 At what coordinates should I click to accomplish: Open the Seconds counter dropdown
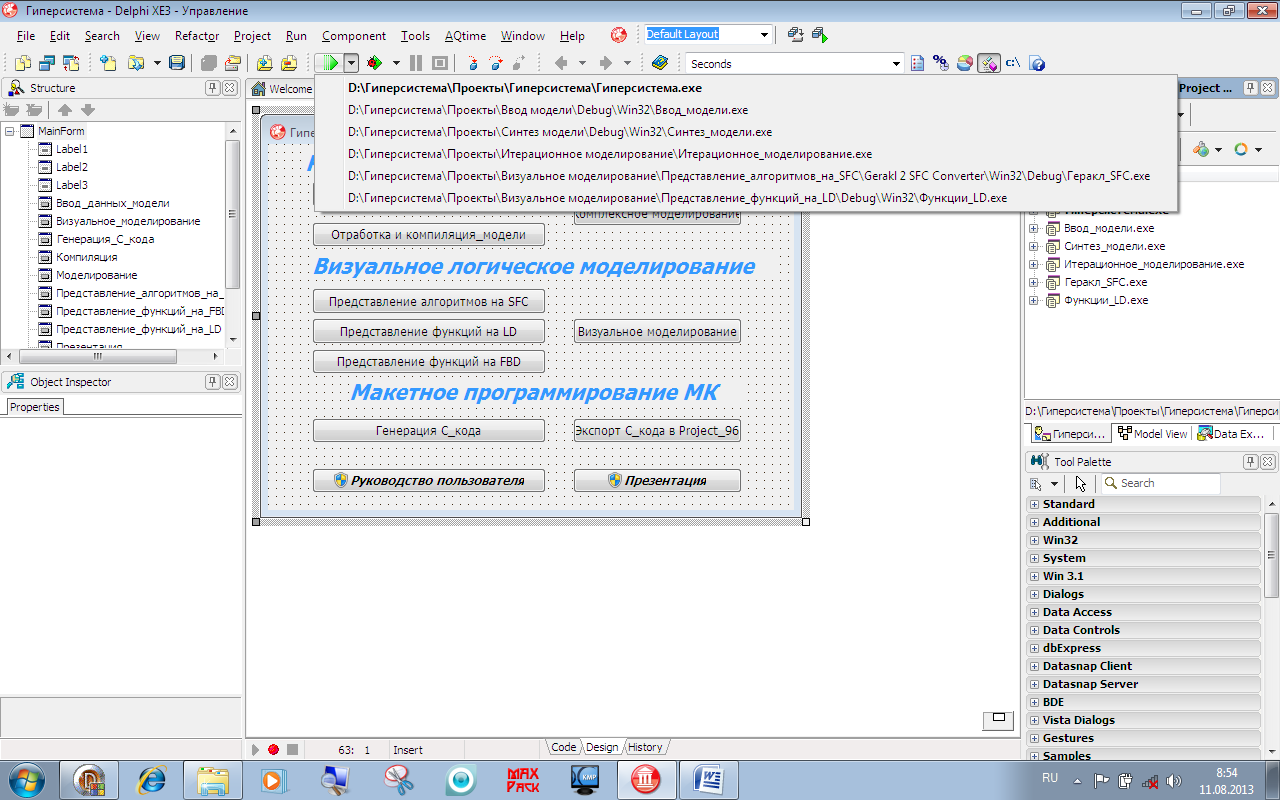(896, 63)
